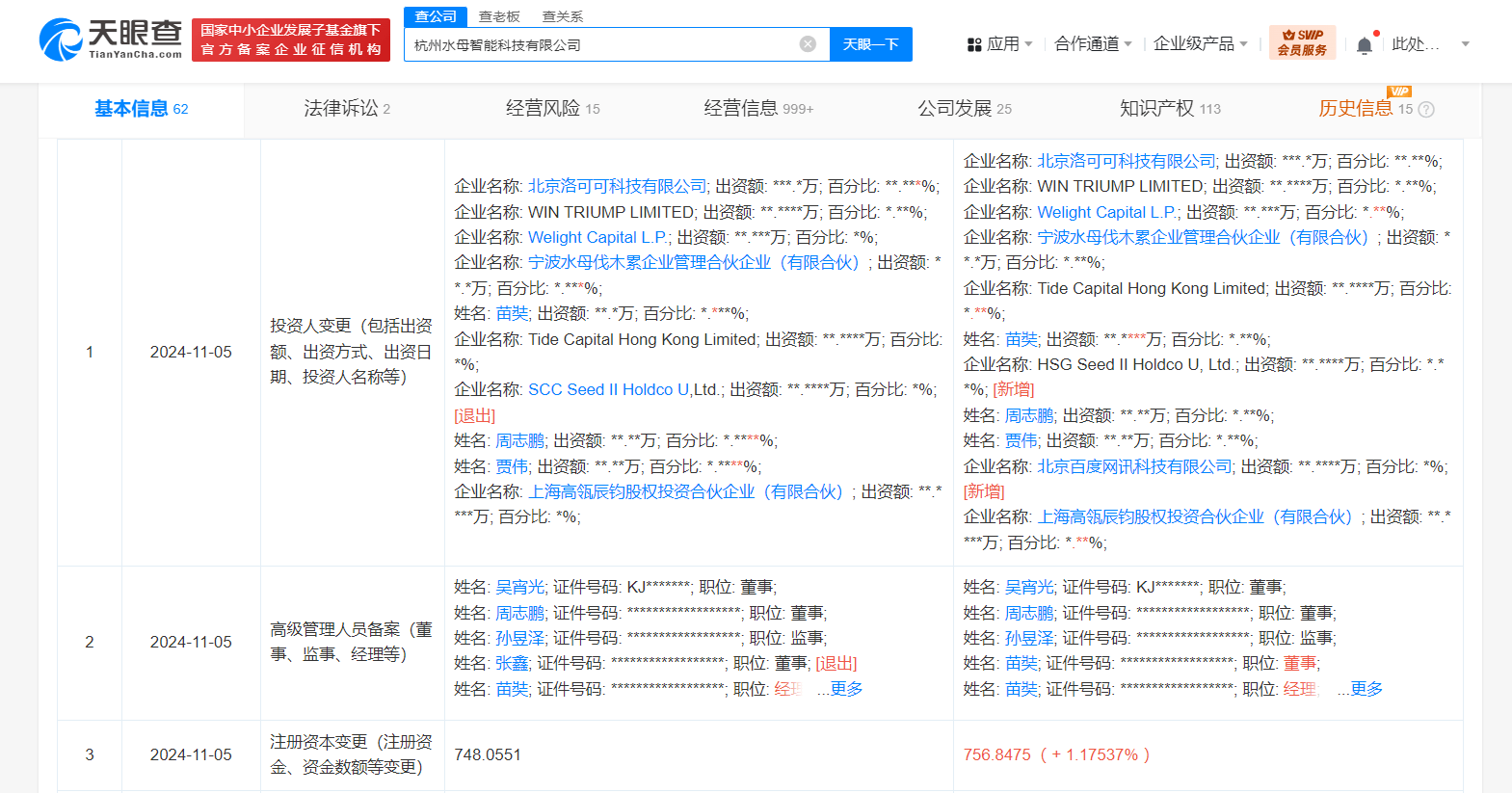Switch to the 查老板 search tab
Image resolution: width=1512 pixels, height=793 pixels.
coord(499,16)
